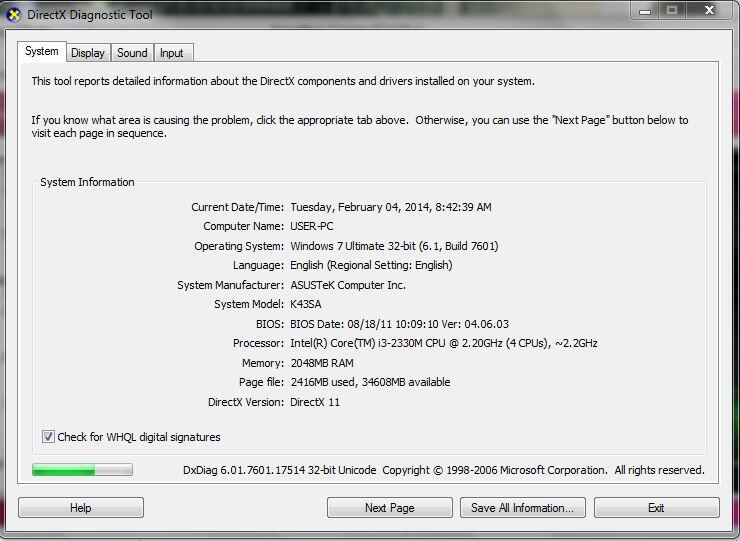Click the 'DirectX 11' version value
Screen dimensions: 740x541
pos(315,402)
